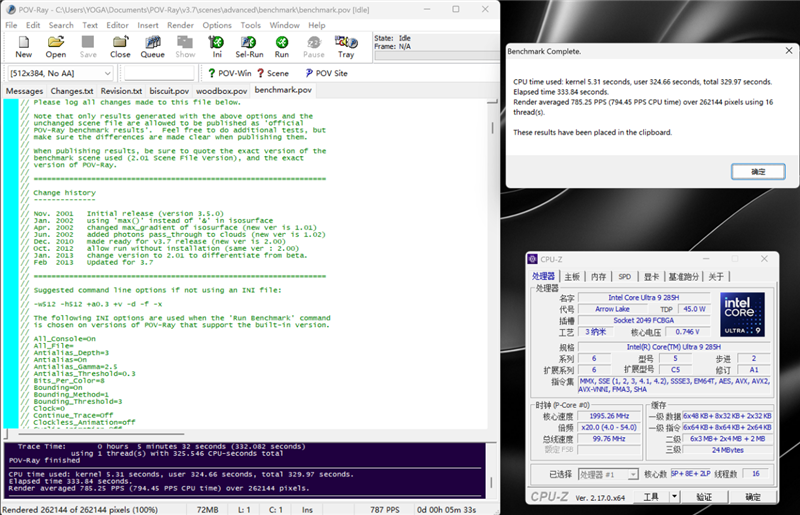Open the Text menu
The height and width of the screenshot is (515, 800).
pyautogui.click(x=90, y=25)
